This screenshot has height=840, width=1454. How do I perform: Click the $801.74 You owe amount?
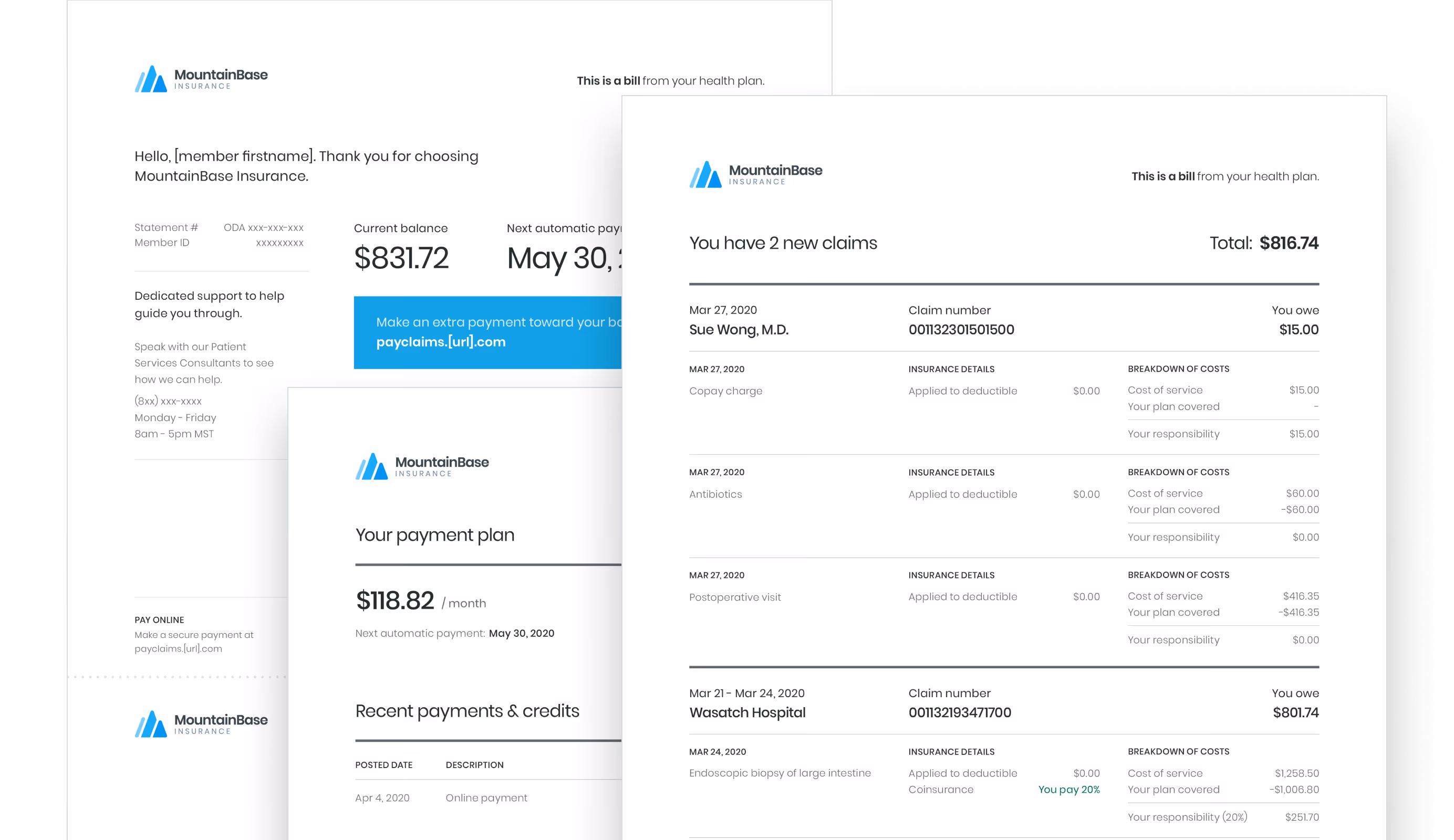tap(1296, 712)
